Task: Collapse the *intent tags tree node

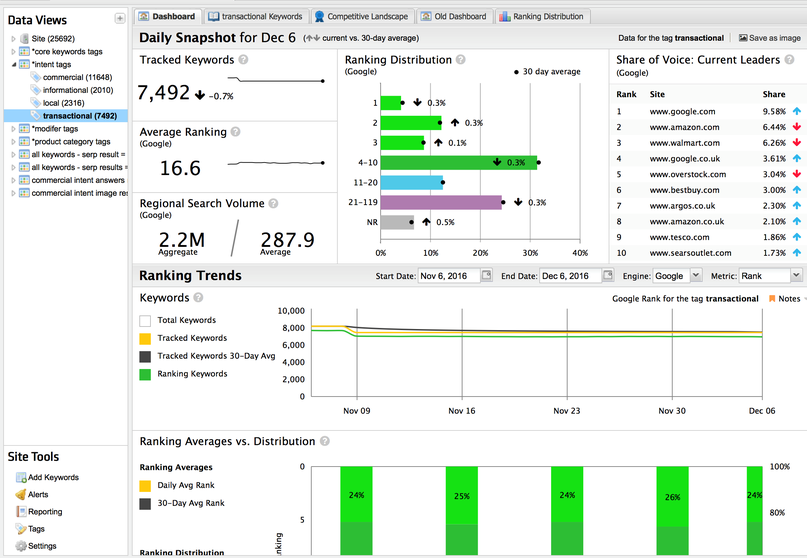Action: pyautogui.click(x=13, y=64)
